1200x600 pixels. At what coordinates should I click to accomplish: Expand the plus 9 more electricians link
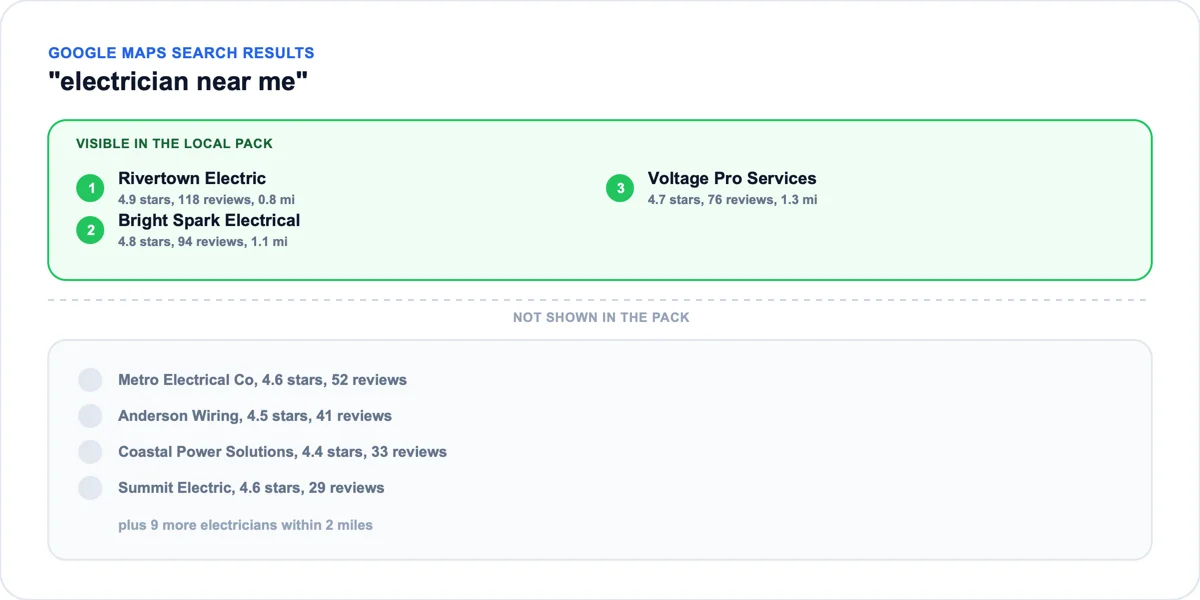(245, 525)
